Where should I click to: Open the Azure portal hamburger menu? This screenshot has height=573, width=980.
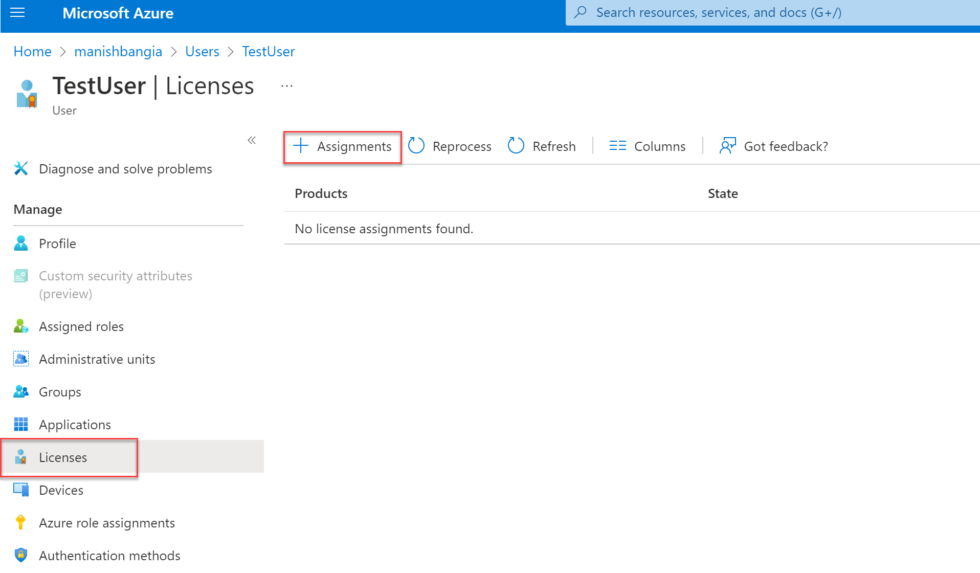pos(18,12)
